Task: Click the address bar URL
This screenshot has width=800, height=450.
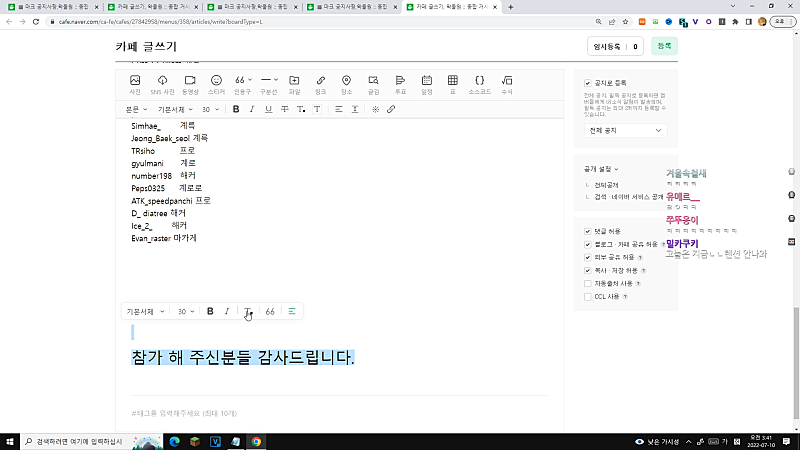Action: coord(161,22)
